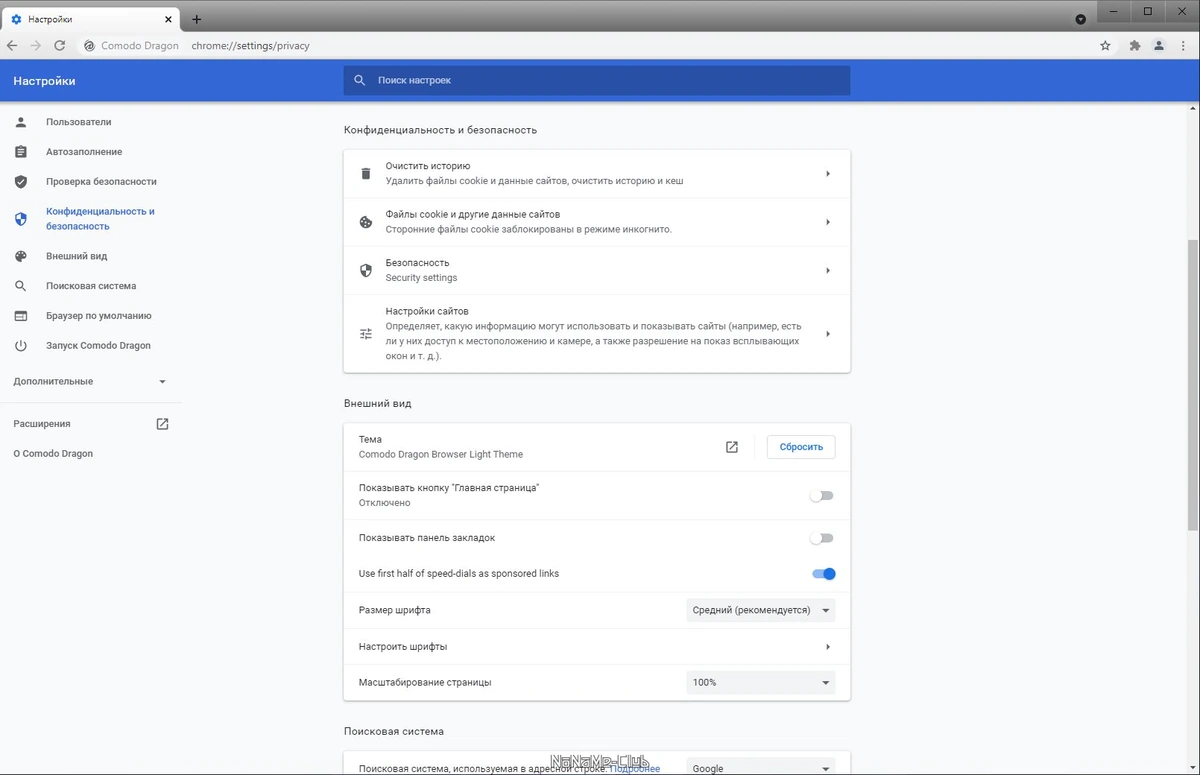The height and width of the screenshot is (775, 1200).
Task: Expand Очистить историю arrow
Action: (x=828, y=174)
